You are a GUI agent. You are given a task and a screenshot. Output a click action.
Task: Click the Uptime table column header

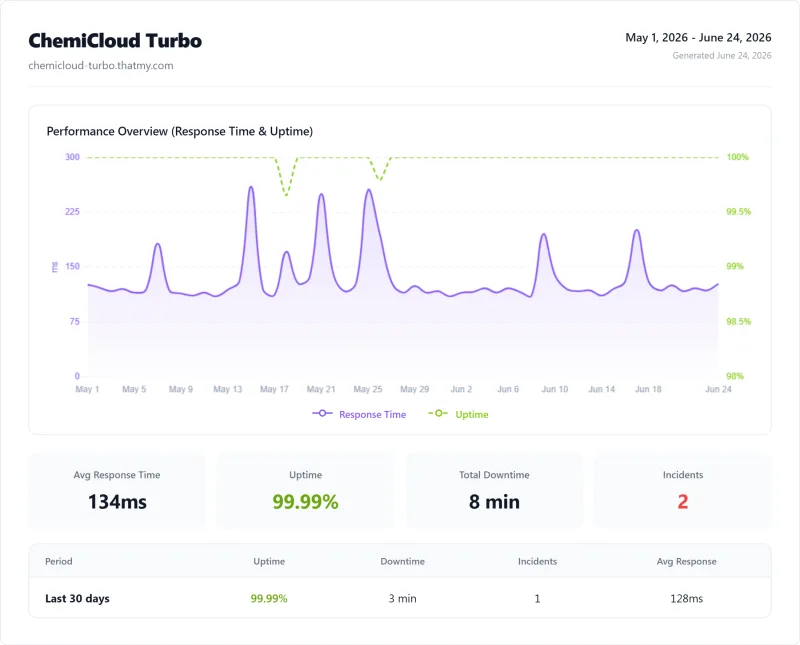[x=269, y=561]
